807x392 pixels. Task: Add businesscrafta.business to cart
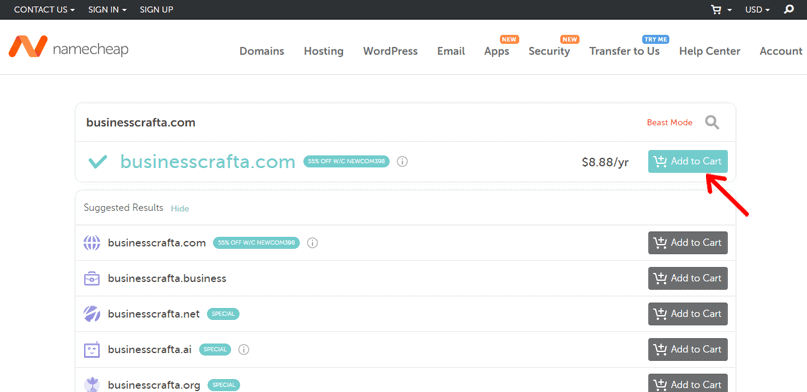(688, 278)
